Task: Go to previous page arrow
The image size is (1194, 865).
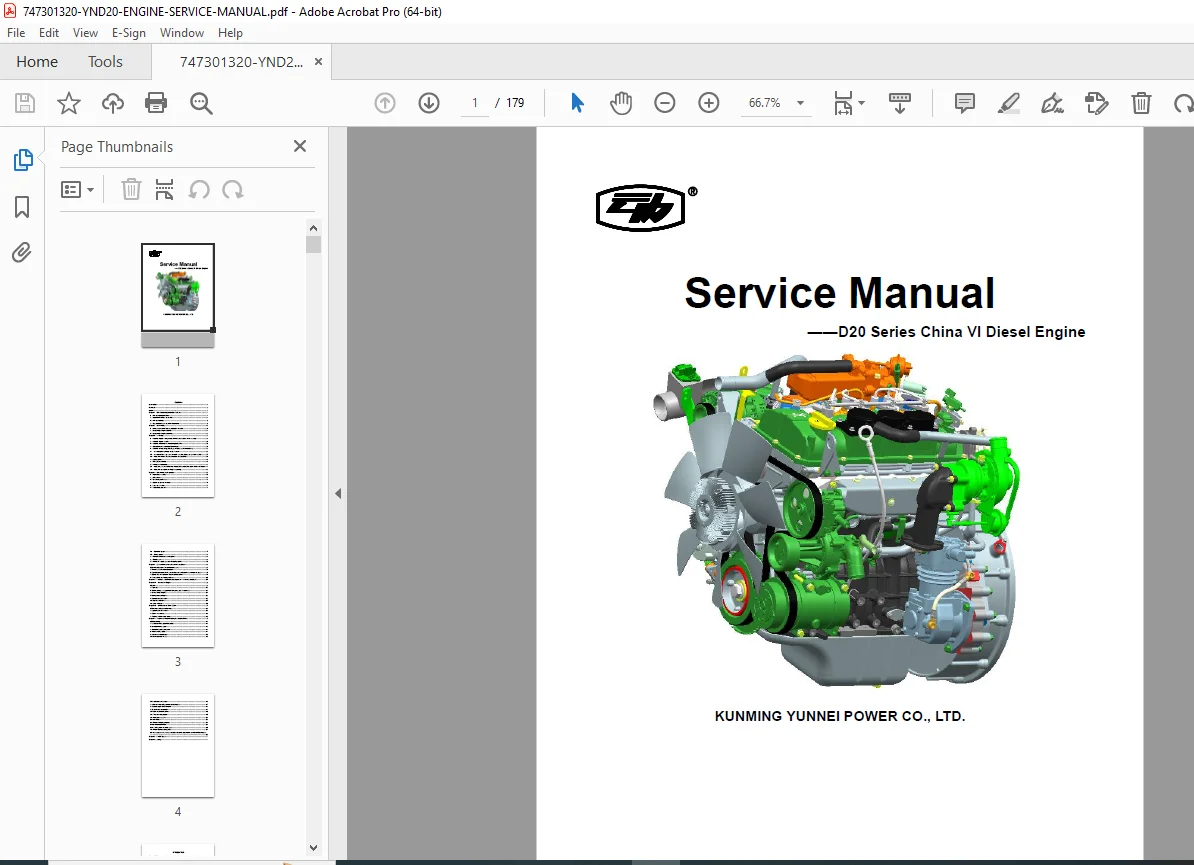Action: click(x=385, y=103)
